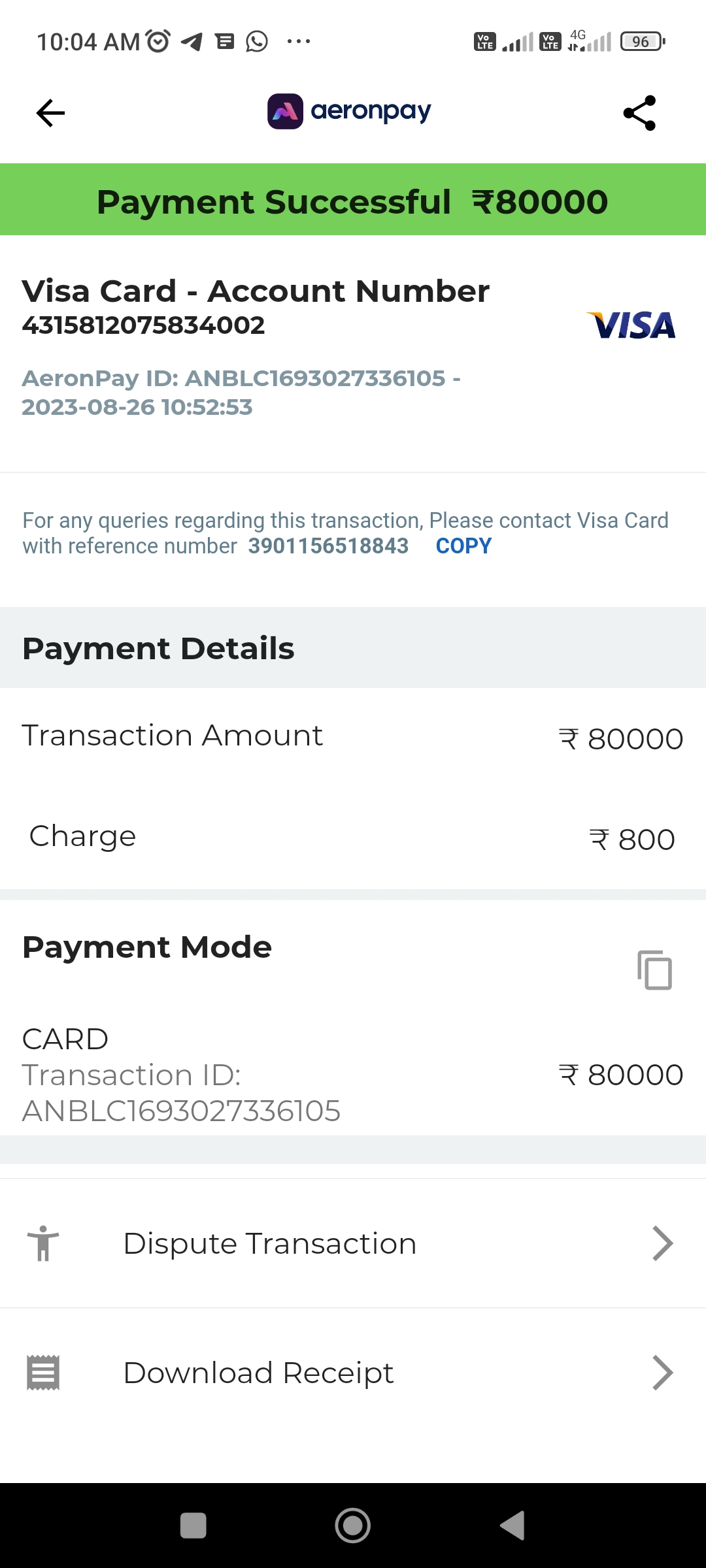Tap the Dispute Transaction person icon
Image resolution: width=706 pixels, height=1568 pixels.
tap(43, 1243)
